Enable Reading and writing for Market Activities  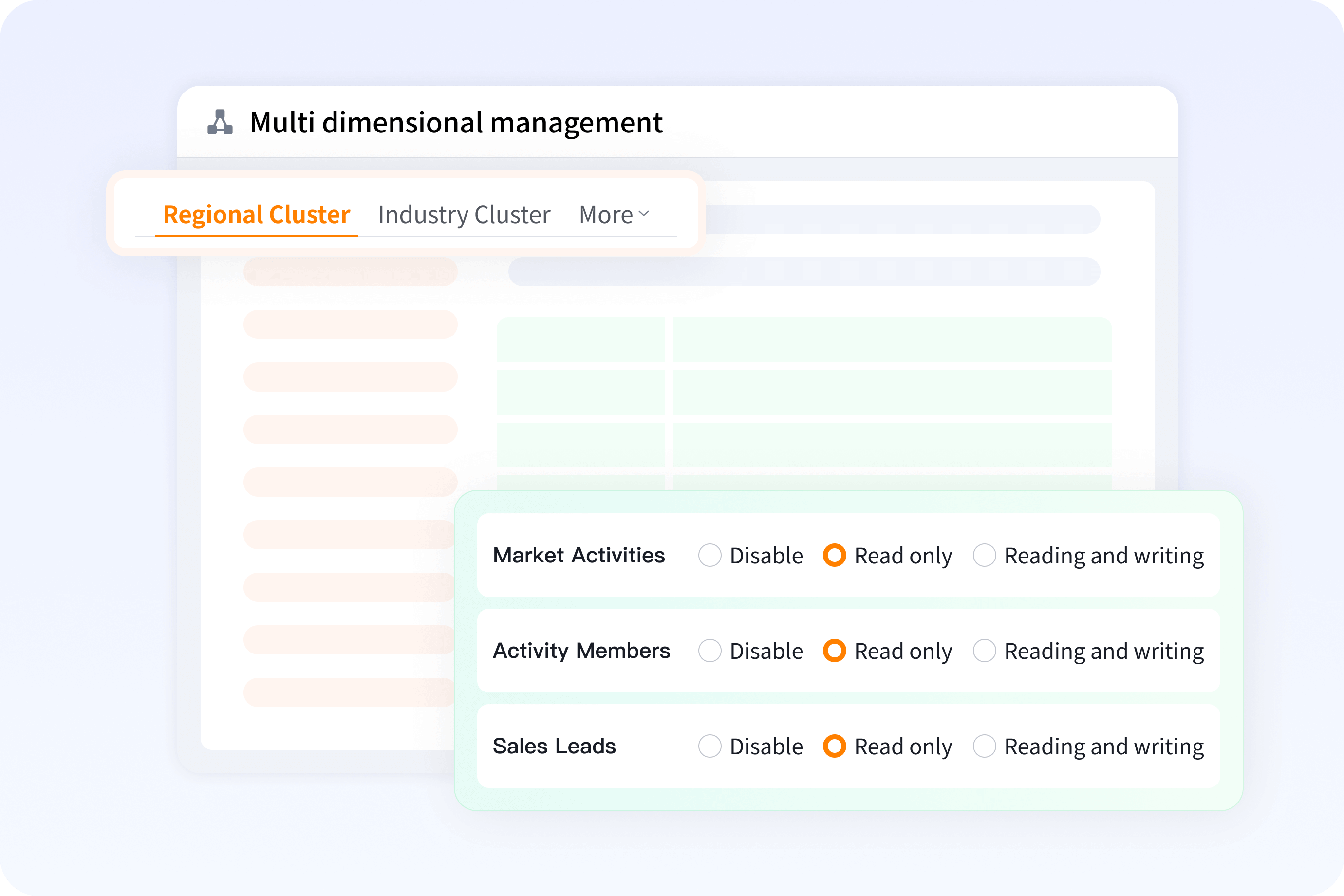point(984,556)
